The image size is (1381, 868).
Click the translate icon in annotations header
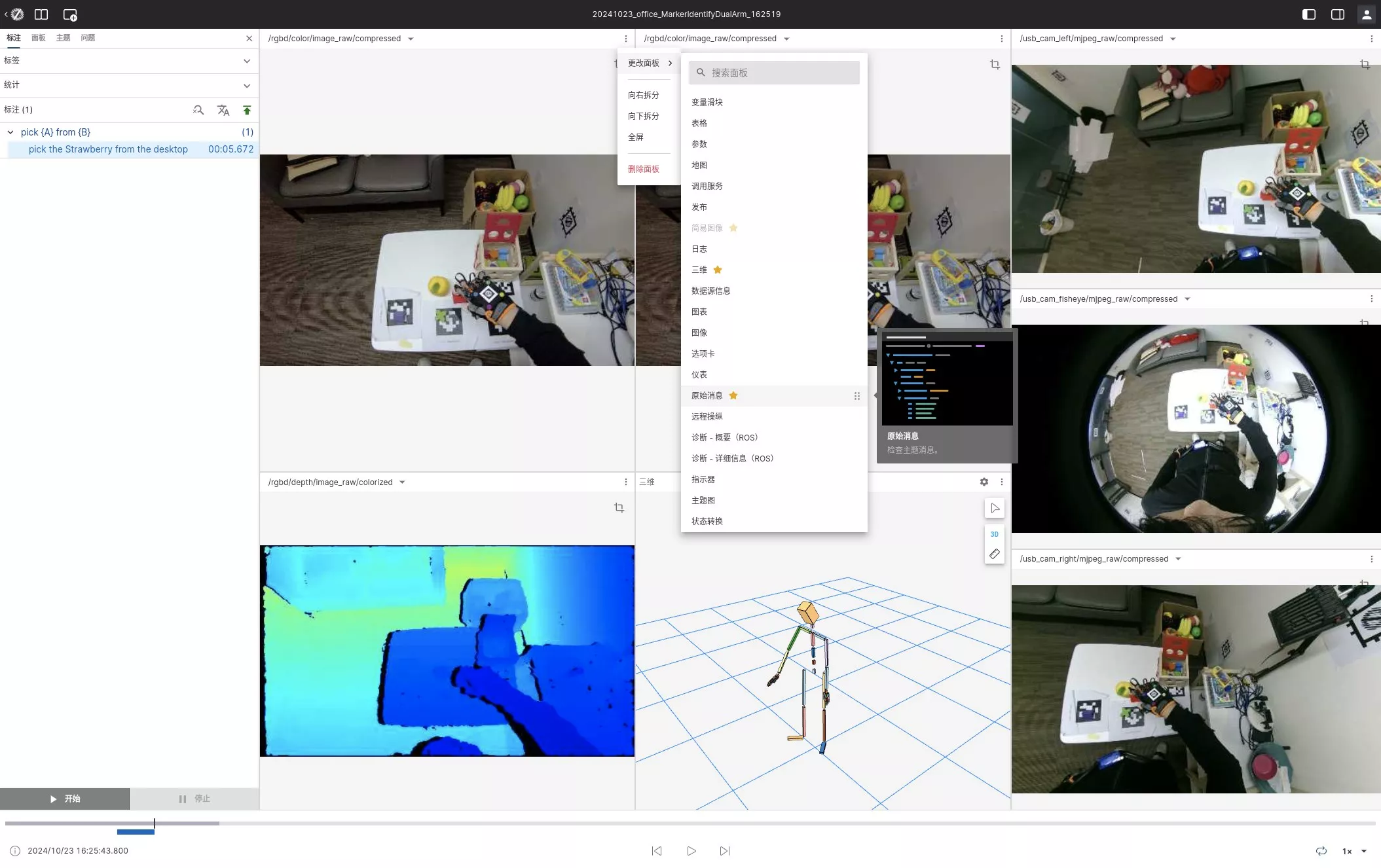tap(223, 110)
